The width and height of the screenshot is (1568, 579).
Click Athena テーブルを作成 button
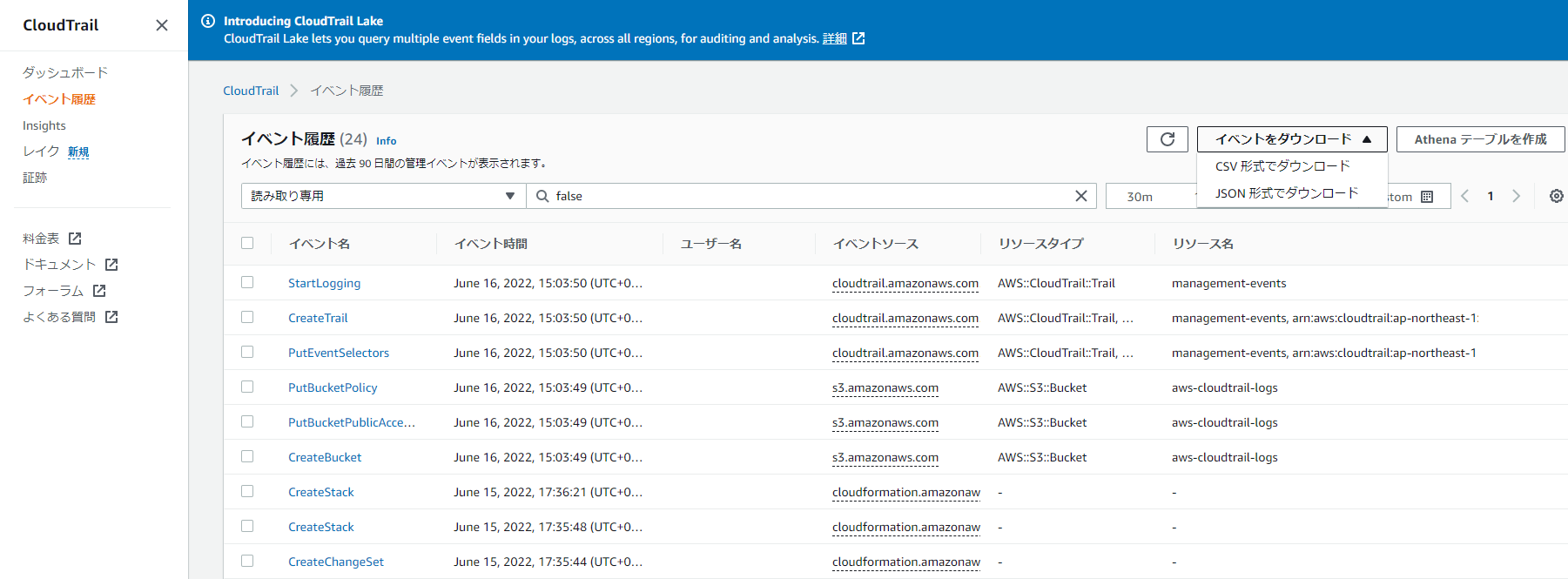(1480, 139)
